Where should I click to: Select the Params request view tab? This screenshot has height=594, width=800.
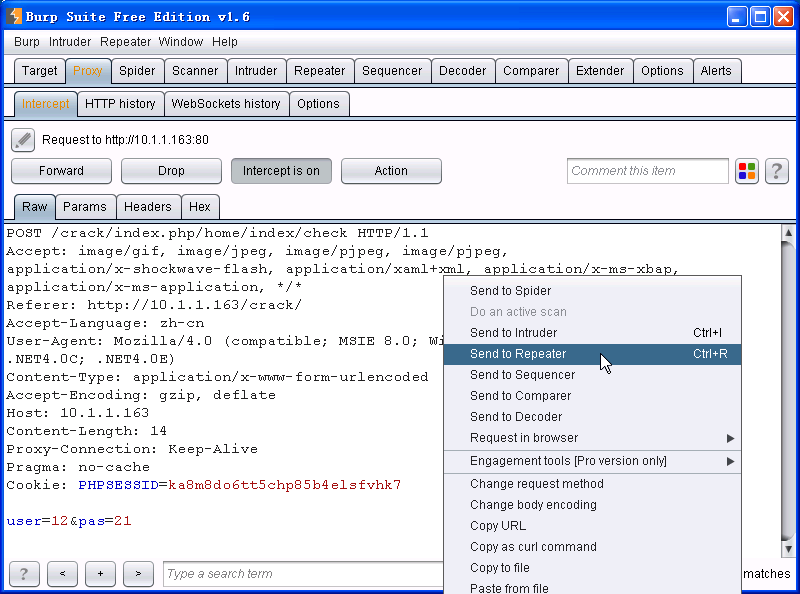pyautogui.click(x=85, y=207)
